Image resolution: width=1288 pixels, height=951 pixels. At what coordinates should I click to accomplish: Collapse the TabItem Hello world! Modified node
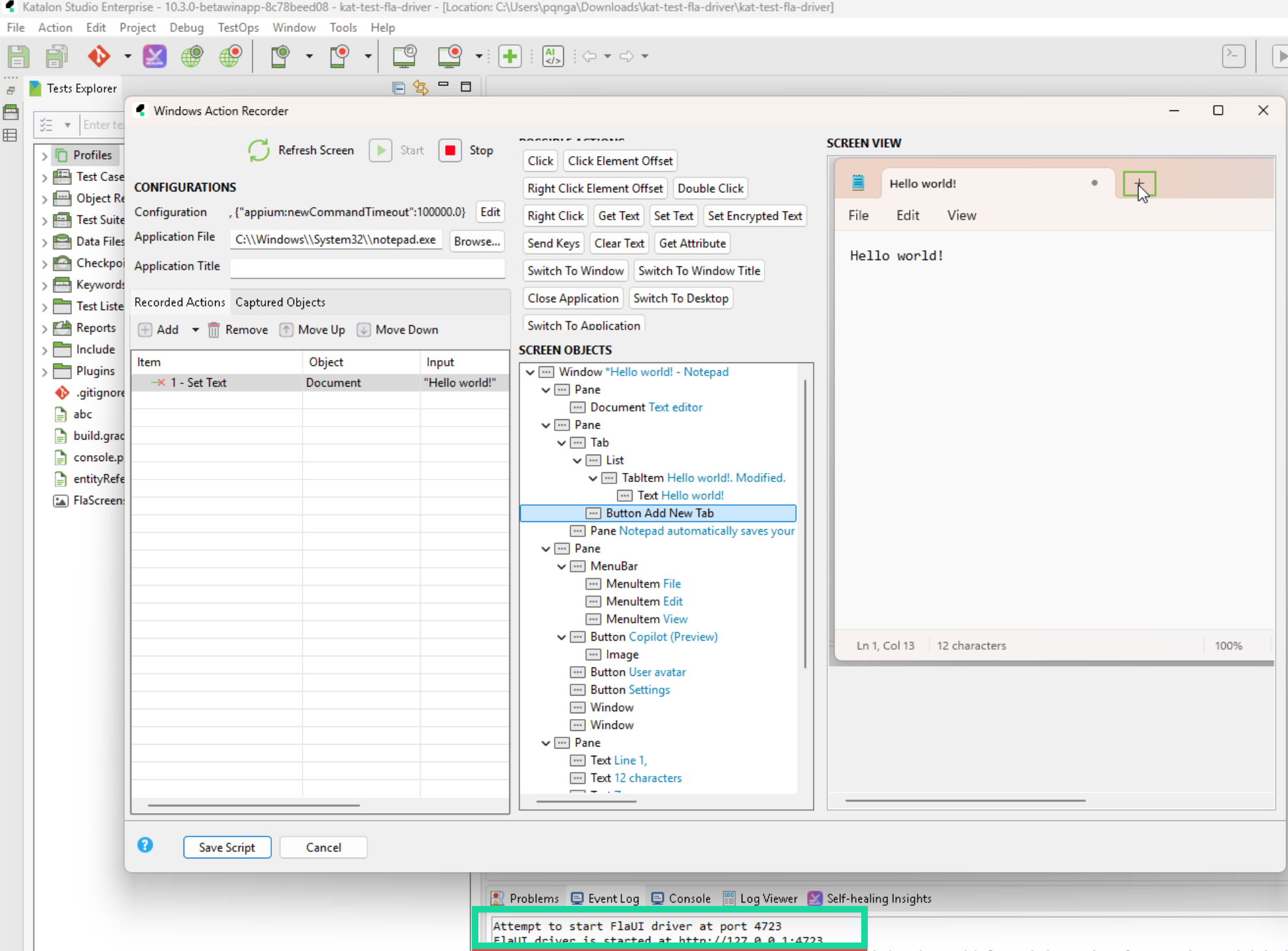[593, 478]
